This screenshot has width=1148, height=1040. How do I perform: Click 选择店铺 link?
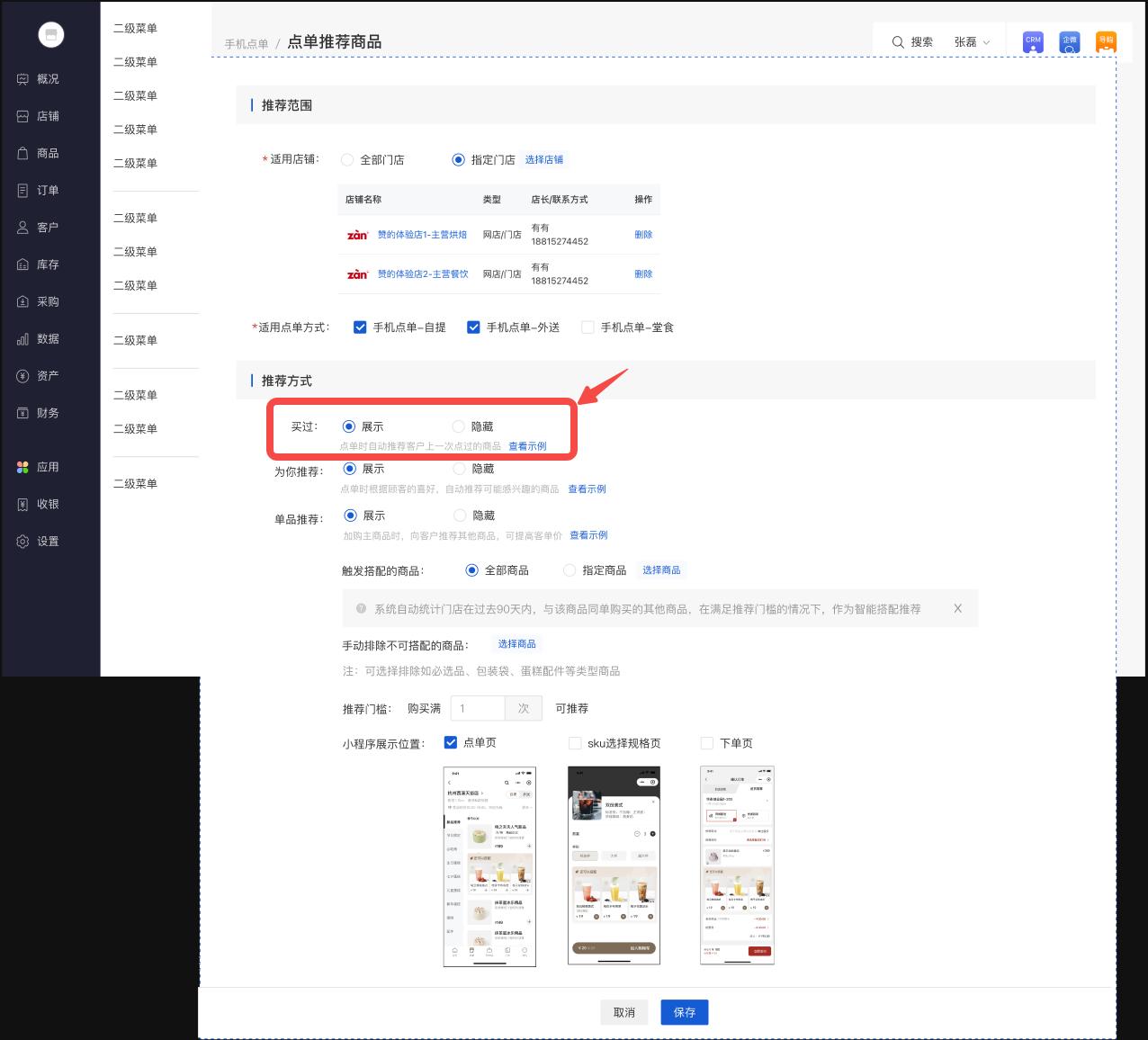544,160
